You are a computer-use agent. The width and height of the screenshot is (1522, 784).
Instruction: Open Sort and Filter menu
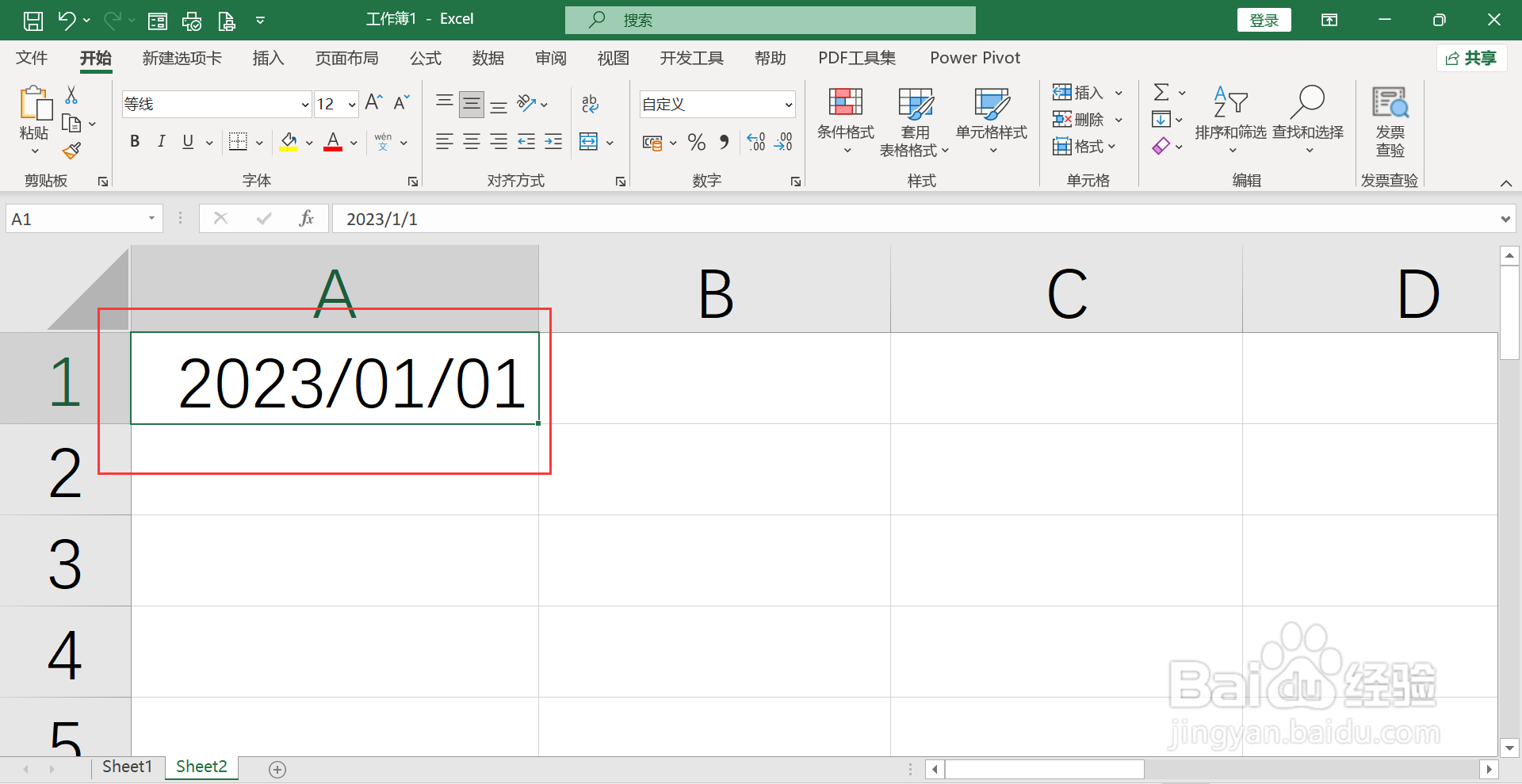(1231, 120)
